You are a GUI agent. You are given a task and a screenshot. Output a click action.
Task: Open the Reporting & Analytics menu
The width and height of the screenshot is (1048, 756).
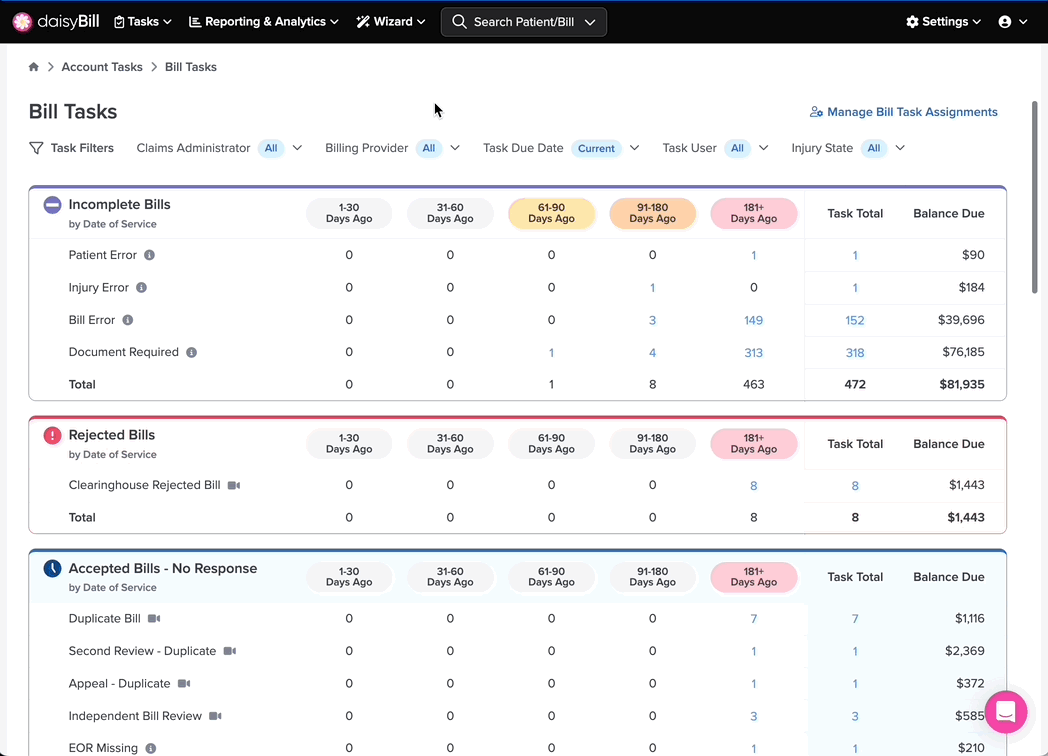(263, 22)
